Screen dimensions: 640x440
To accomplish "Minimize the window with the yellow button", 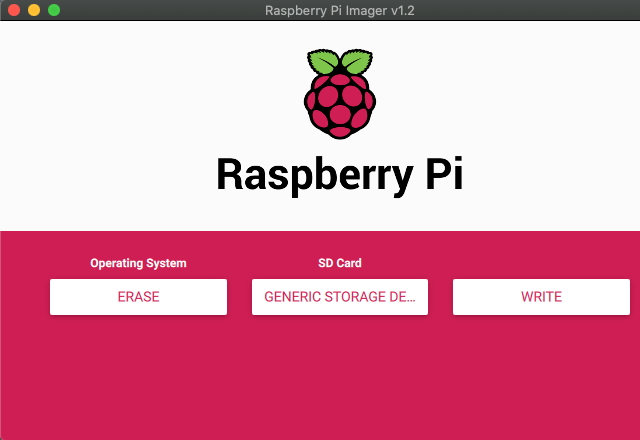I will pos(34,10).
